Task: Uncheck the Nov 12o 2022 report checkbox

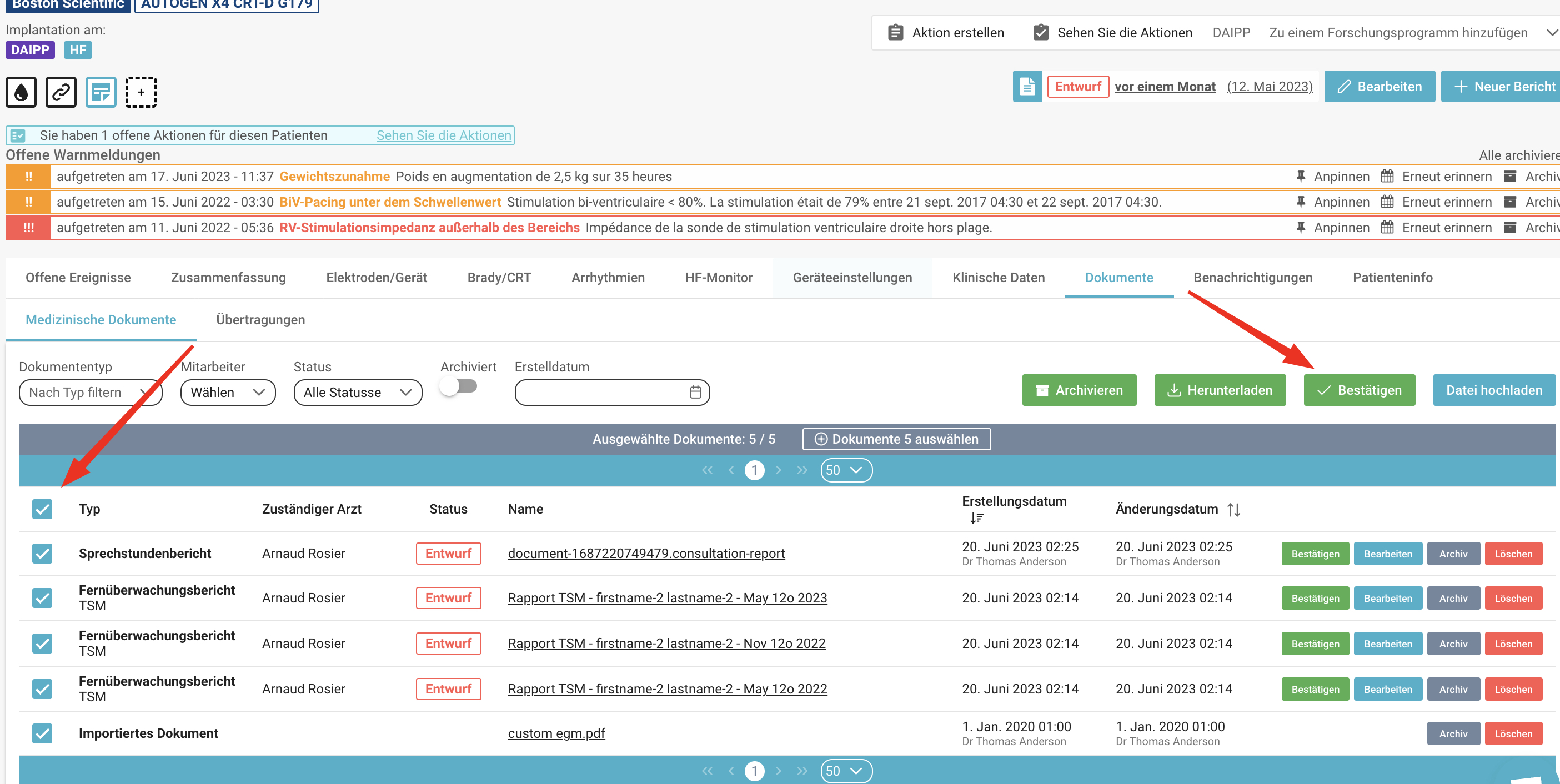Action: (x=42, y=644)
